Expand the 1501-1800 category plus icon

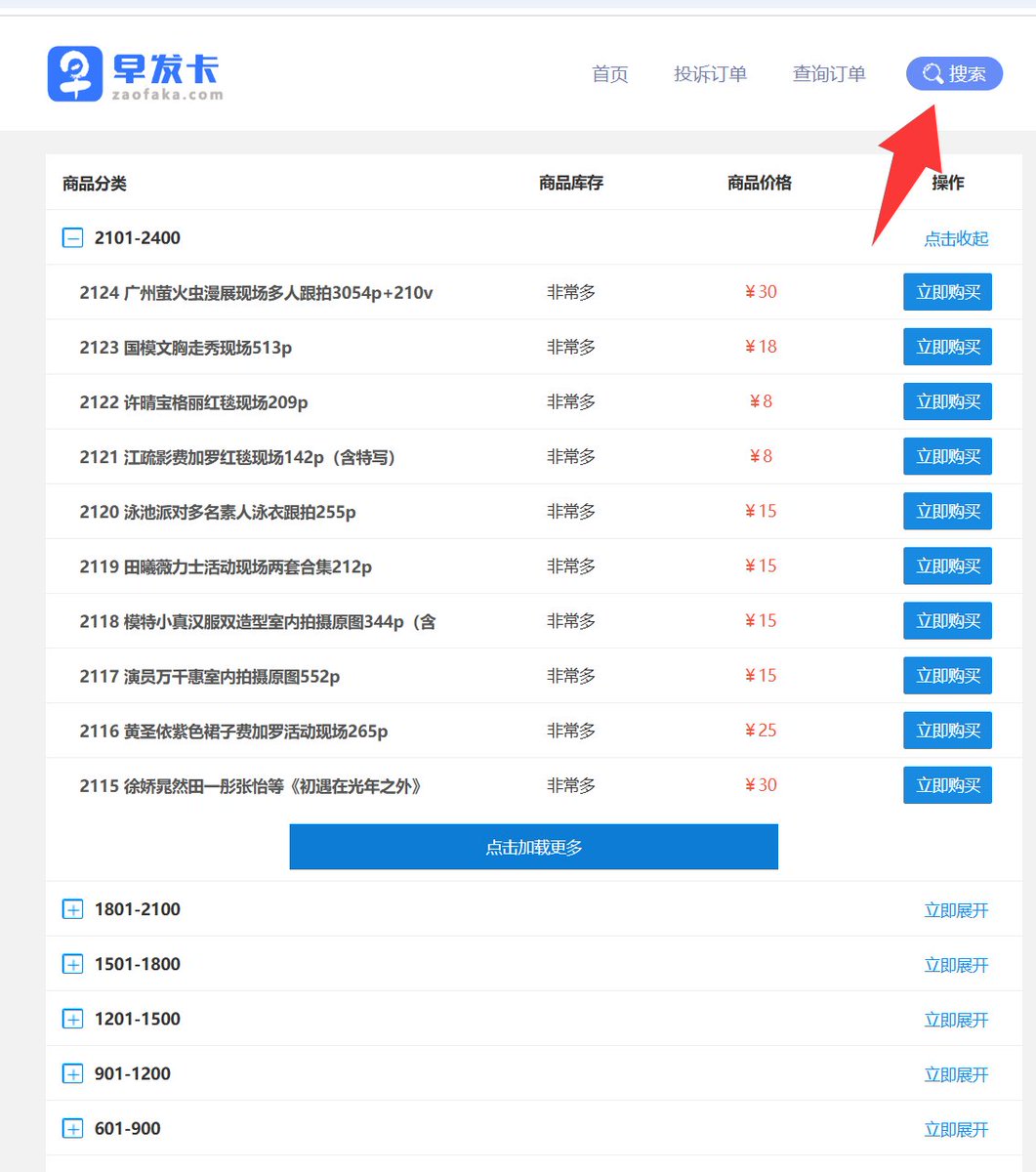pyautogui.click(x=73, y=964)
